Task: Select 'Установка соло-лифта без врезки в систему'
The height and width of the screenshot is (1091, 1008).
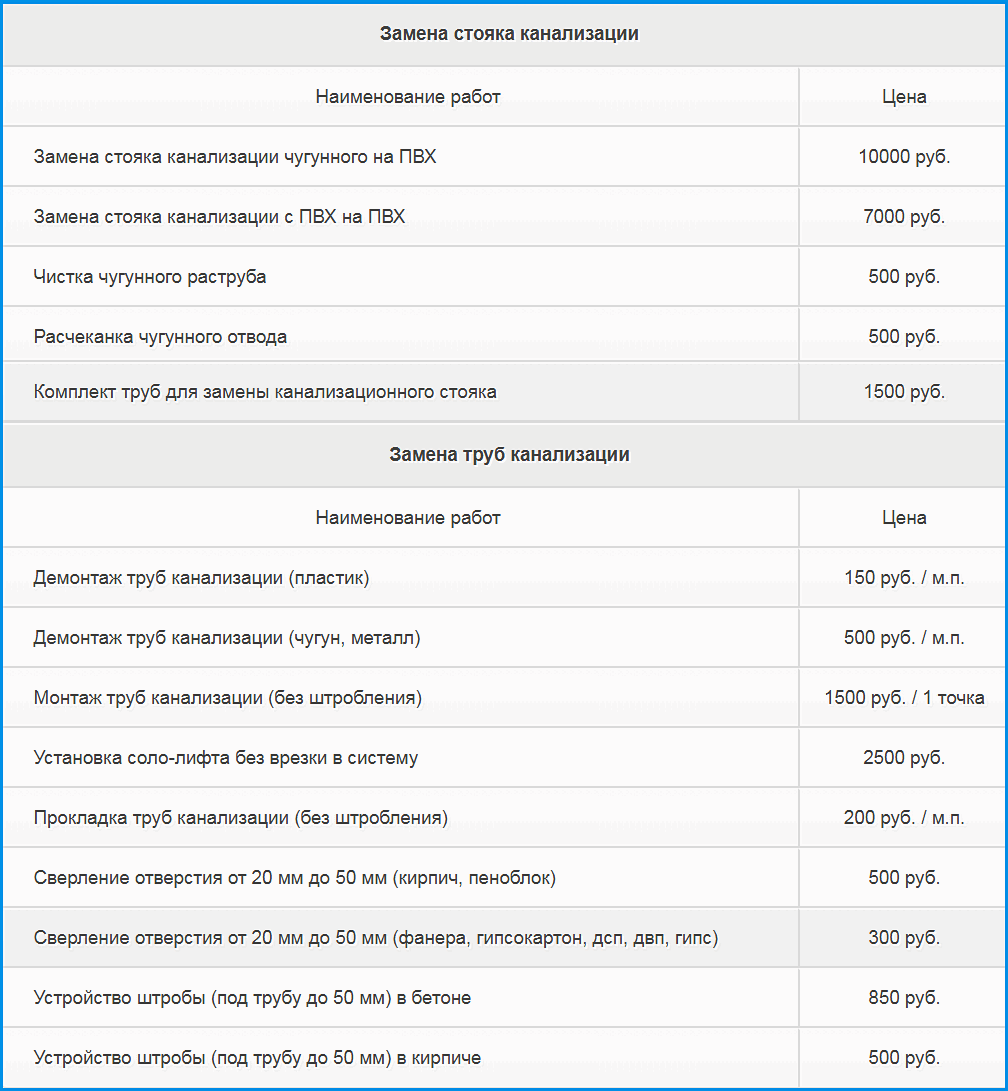Action: point(226,758)
